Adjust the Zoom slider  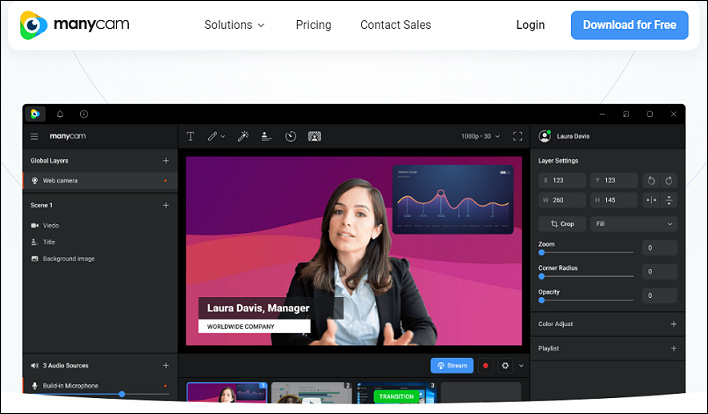pyautogui.click(x=586, y=252)
